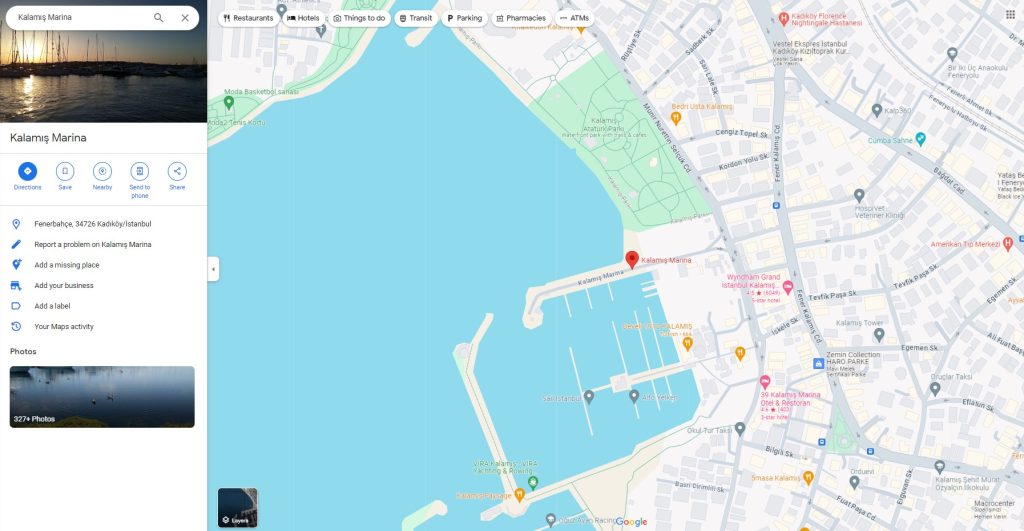Click the Send to phone icon
Screen dimensions: 1024x531
click(x=139, y=171)
